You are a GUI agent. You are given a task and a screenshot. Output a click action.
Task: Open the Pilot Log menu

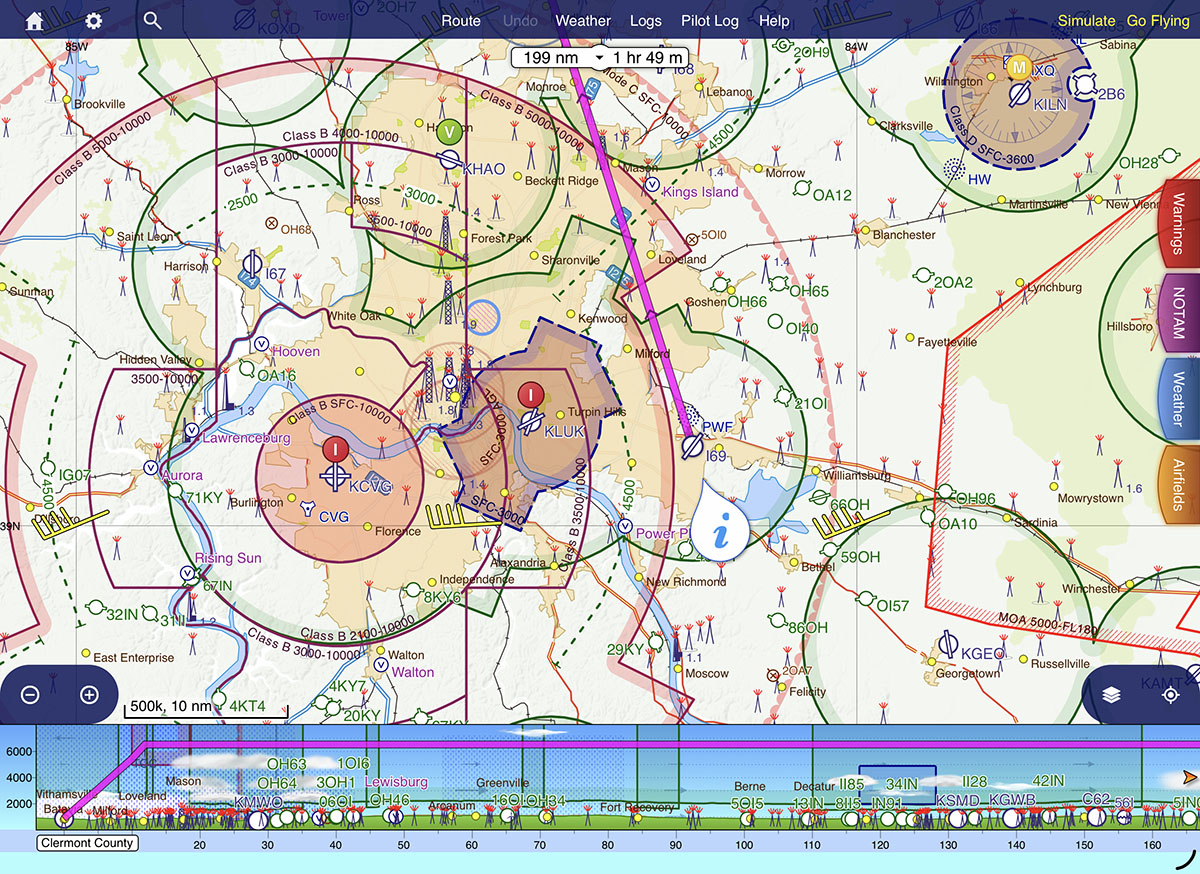point(710,20)
